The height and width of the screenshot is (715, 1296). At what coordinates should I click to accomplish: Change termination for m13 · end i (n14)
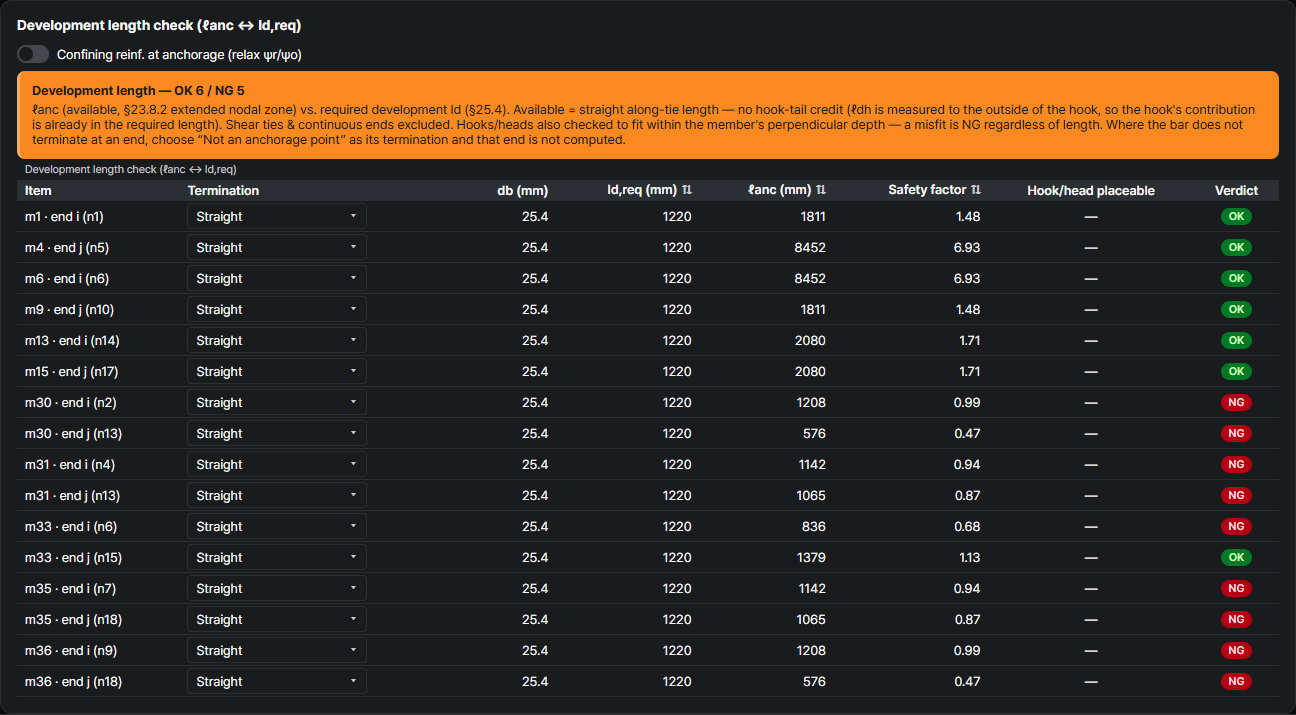[x=276, y=340]
